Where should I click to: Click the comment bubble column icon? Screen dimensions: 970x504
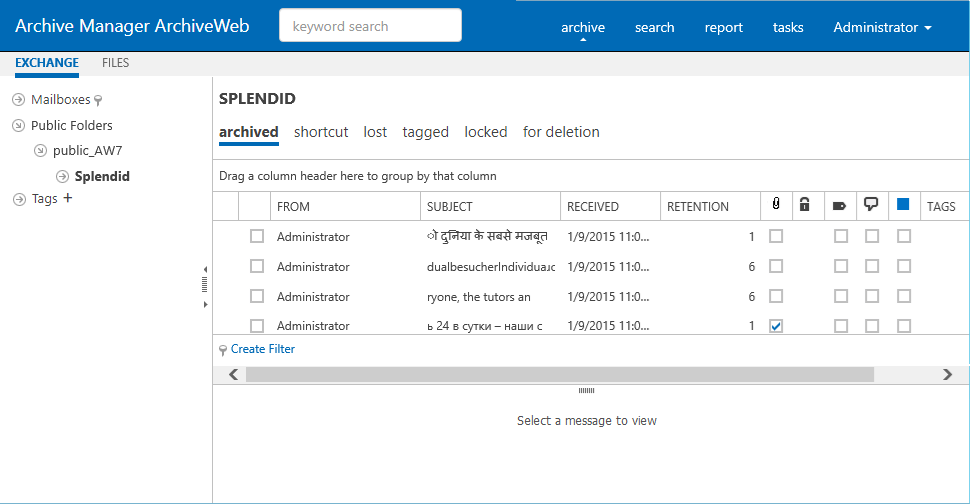pos(872,205)
